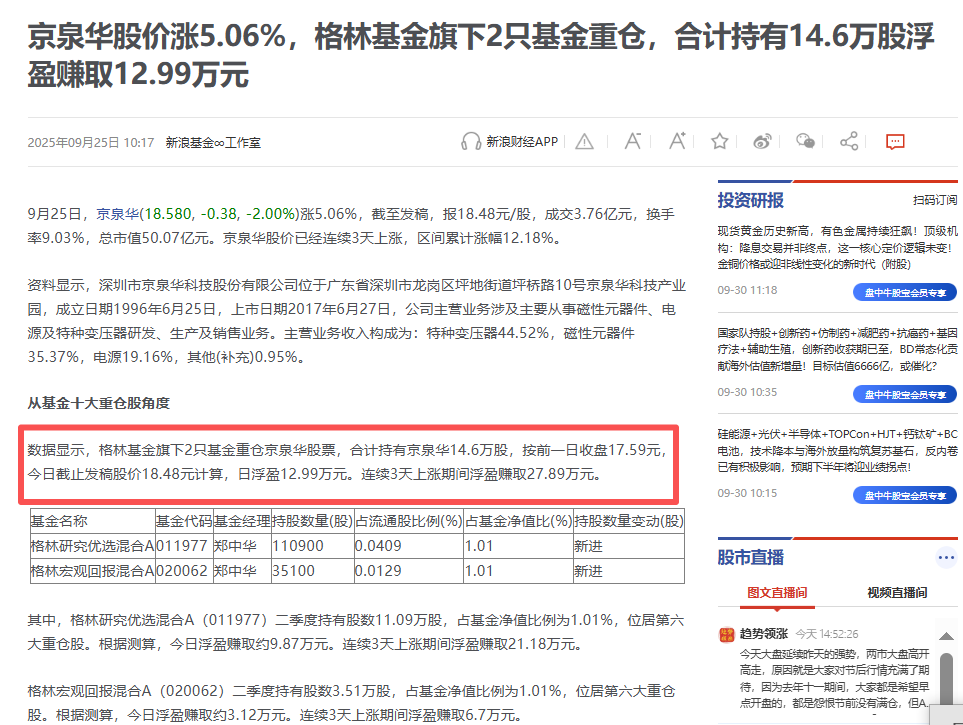Increase font size with the A+ icon
This screenshot has width=963, height=725.
pyautogui.click(x=677, y=141)
